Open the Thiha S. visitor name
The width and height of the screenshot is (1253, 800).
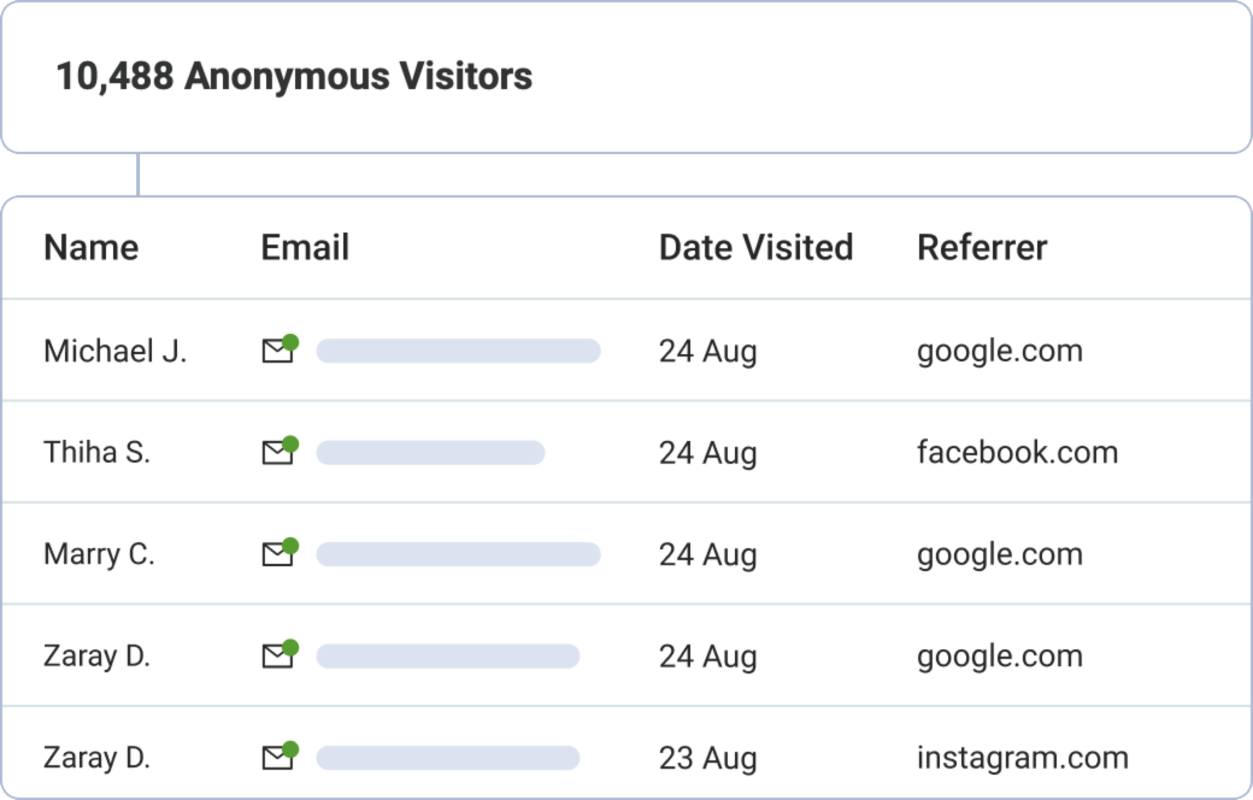[x=97, y=453]
